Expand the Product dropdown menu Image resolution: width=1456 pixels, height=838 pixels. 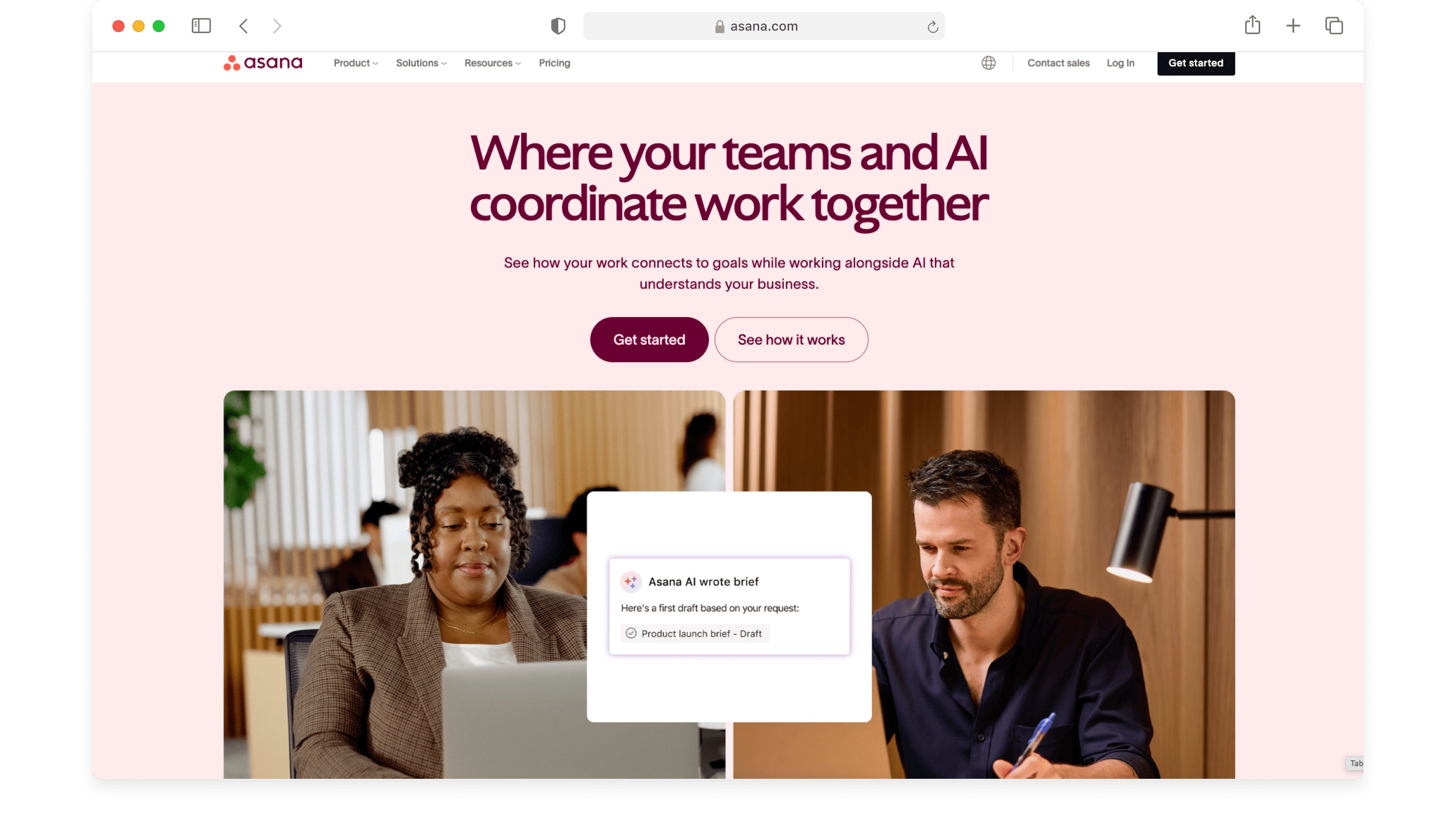[x=356, y=63]
